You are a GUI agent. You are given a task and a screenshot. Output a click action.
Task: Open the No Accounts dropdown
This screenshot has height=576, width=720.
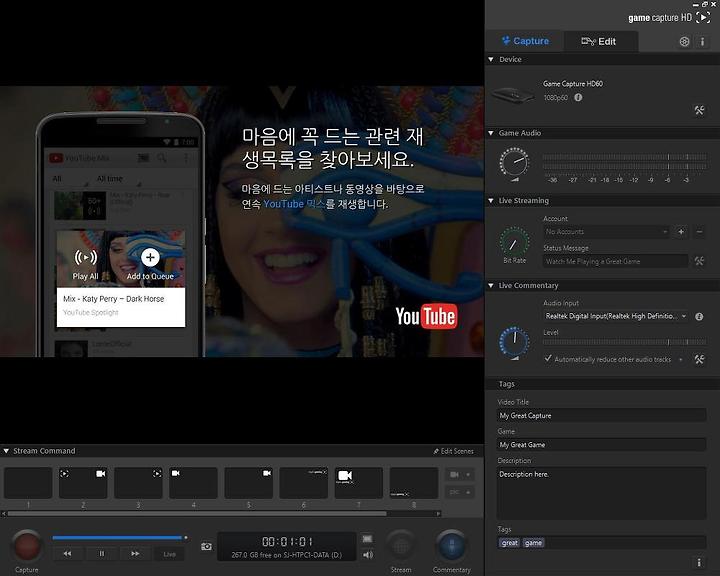(607, 232)
